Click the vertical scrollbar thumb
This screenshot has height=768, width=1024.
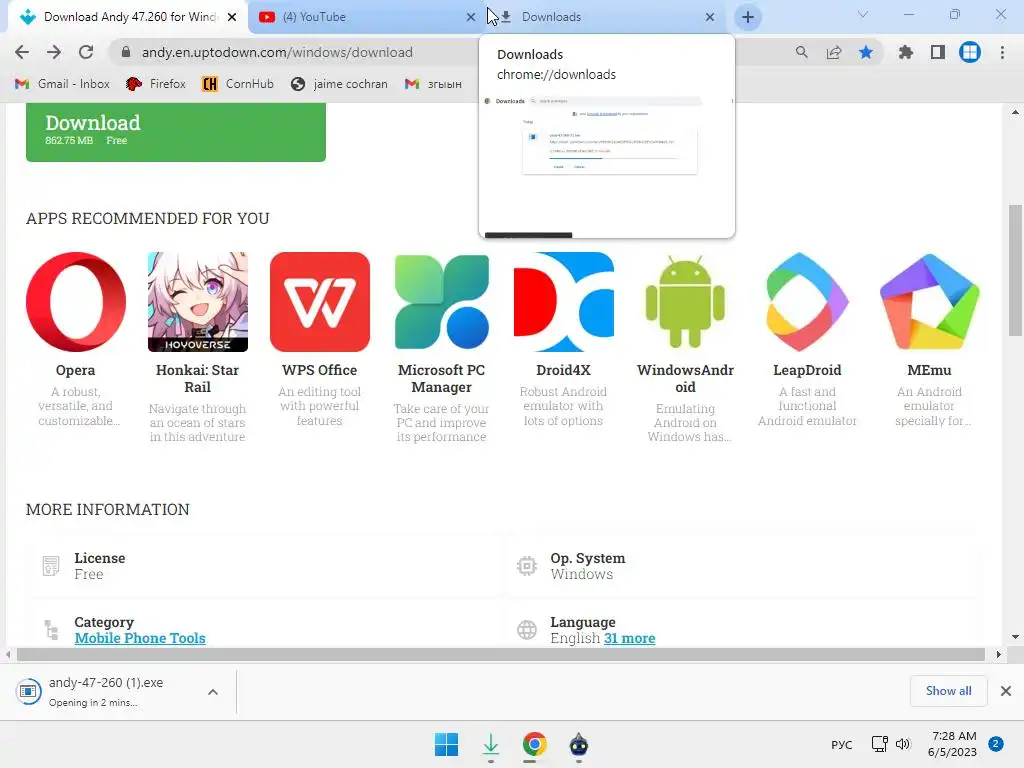pyautogui.click(x=1015, y=270)
